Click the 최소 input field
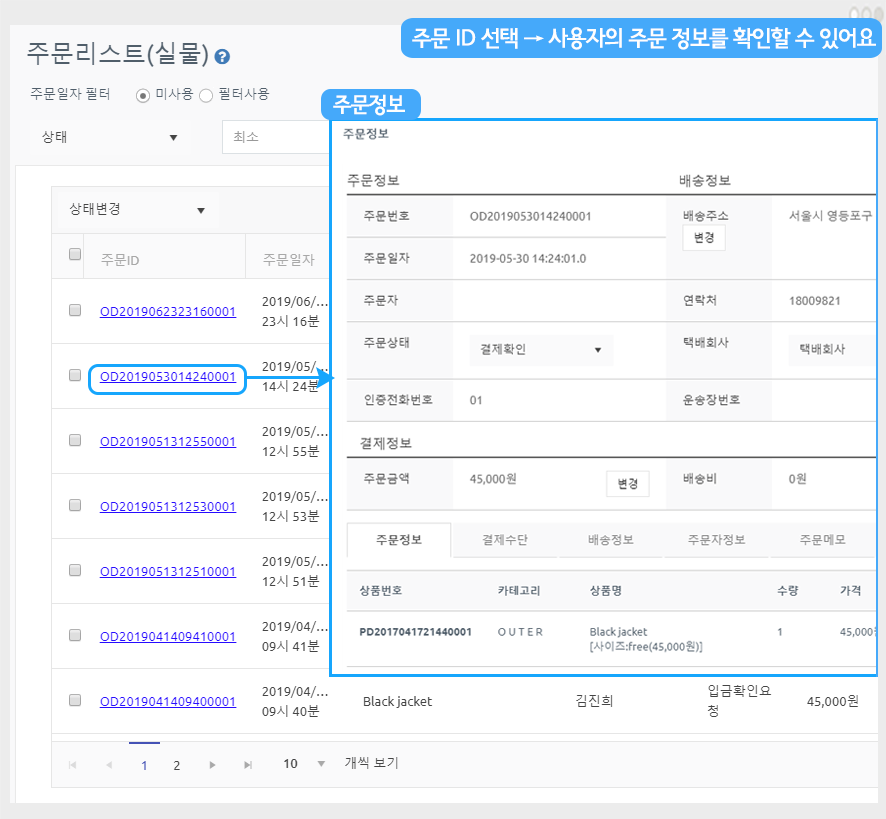 [x=275, y=137]
